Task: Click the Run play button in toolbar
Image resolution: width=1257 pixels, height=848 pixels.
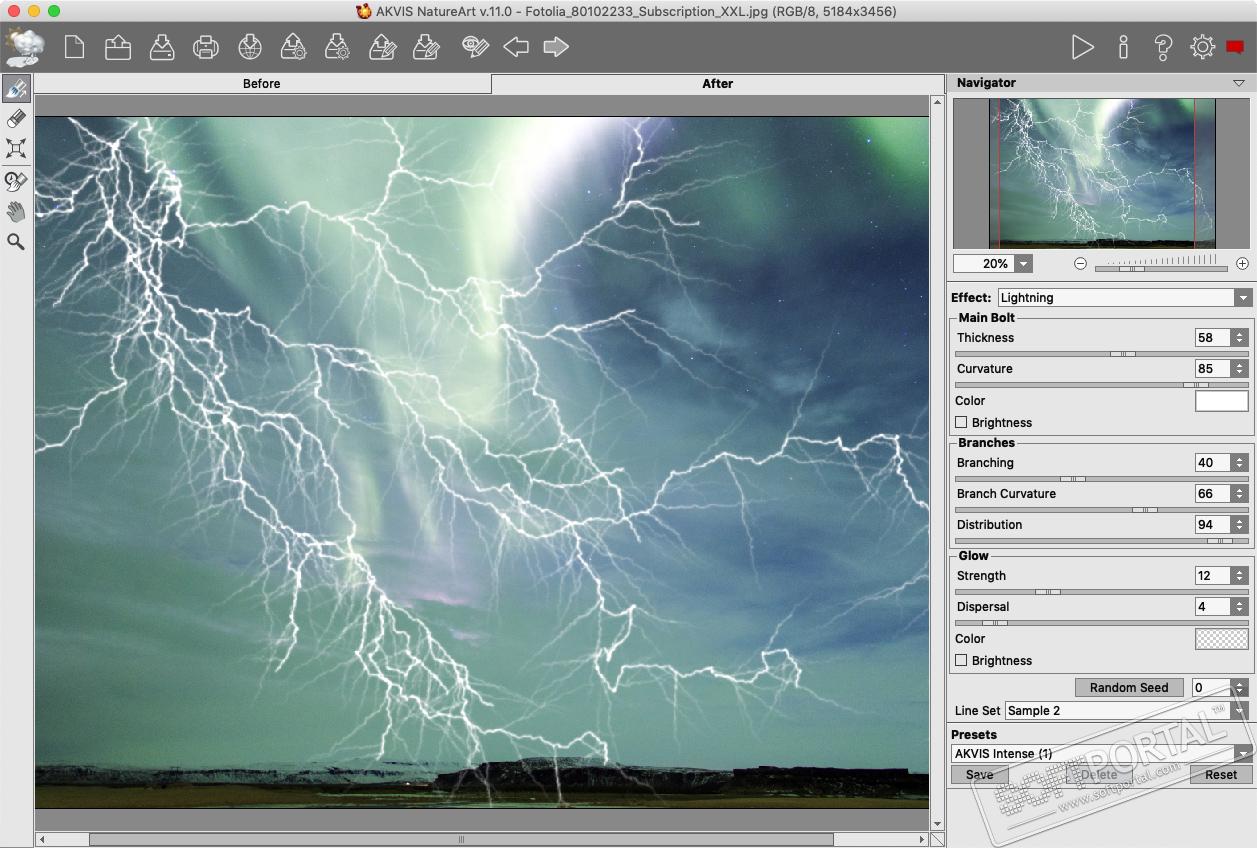Action: click(x=1082, y=47)
